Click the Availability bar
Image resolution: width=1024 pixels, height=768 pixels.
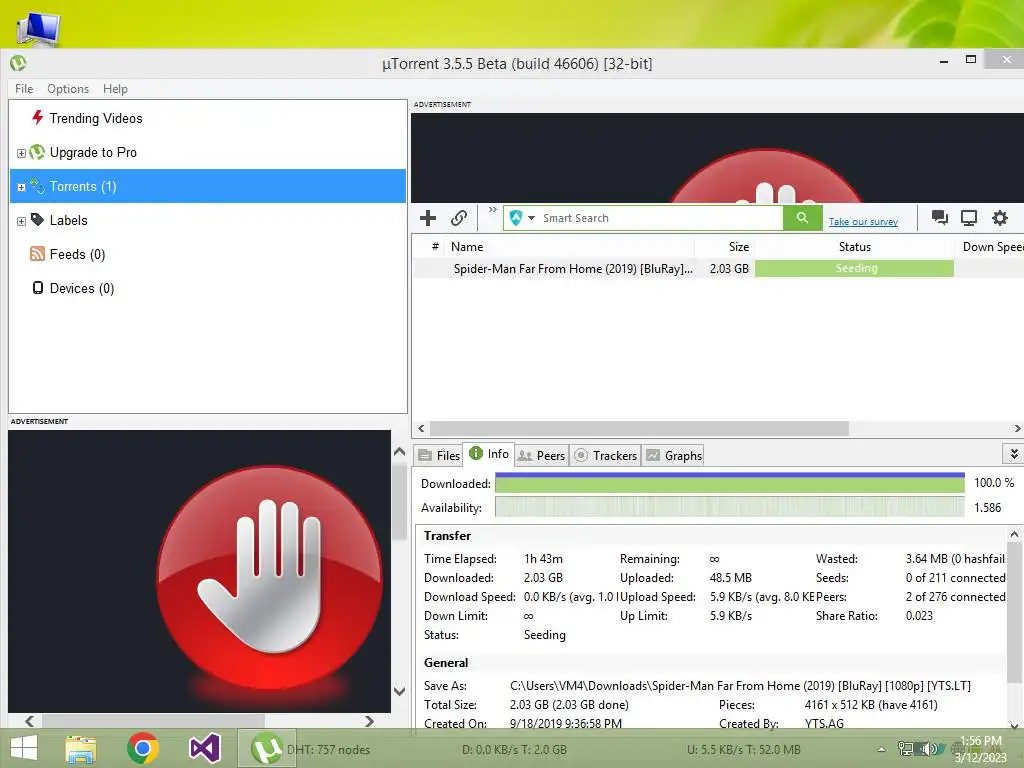[x=729, y=507]
